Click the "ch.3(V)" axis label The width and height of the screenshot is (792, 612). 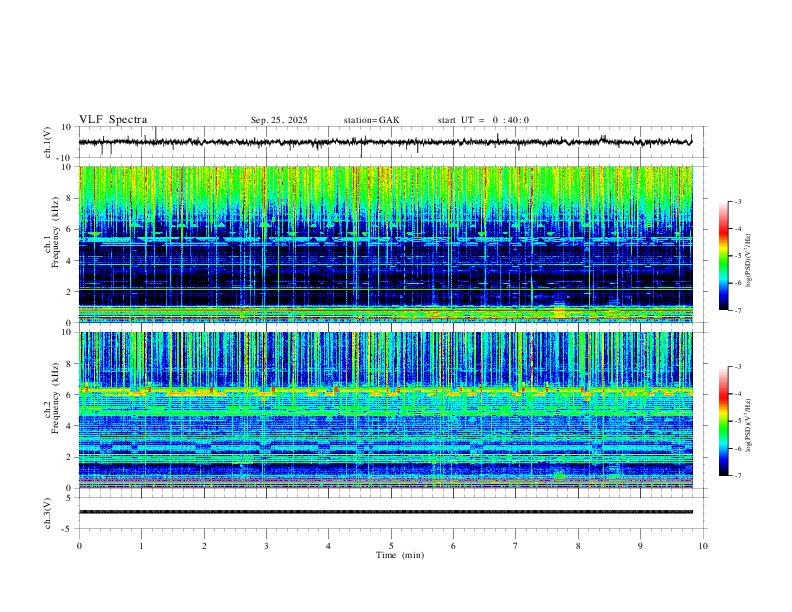tap(48, 514)
